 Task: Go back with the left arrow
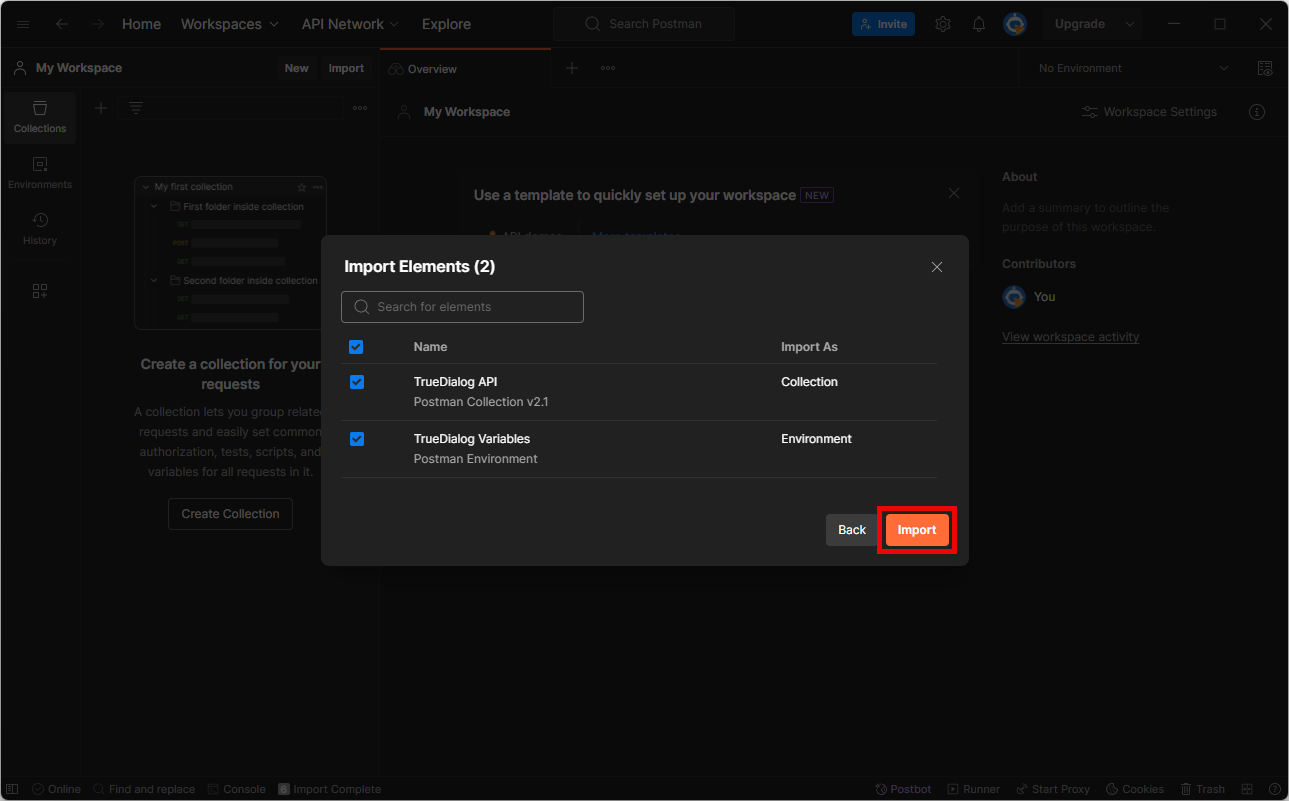click(62, 24)
